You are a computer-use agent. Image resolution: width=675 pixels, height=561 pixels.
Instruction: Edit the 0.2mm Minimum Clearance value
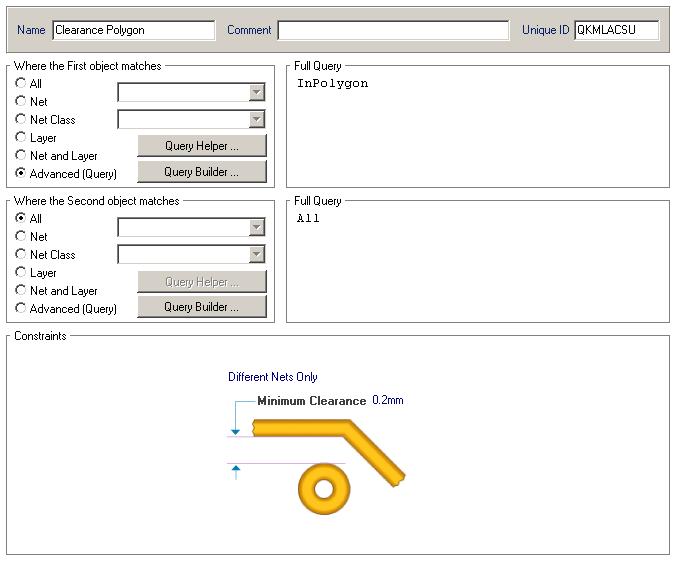point(387,400)
